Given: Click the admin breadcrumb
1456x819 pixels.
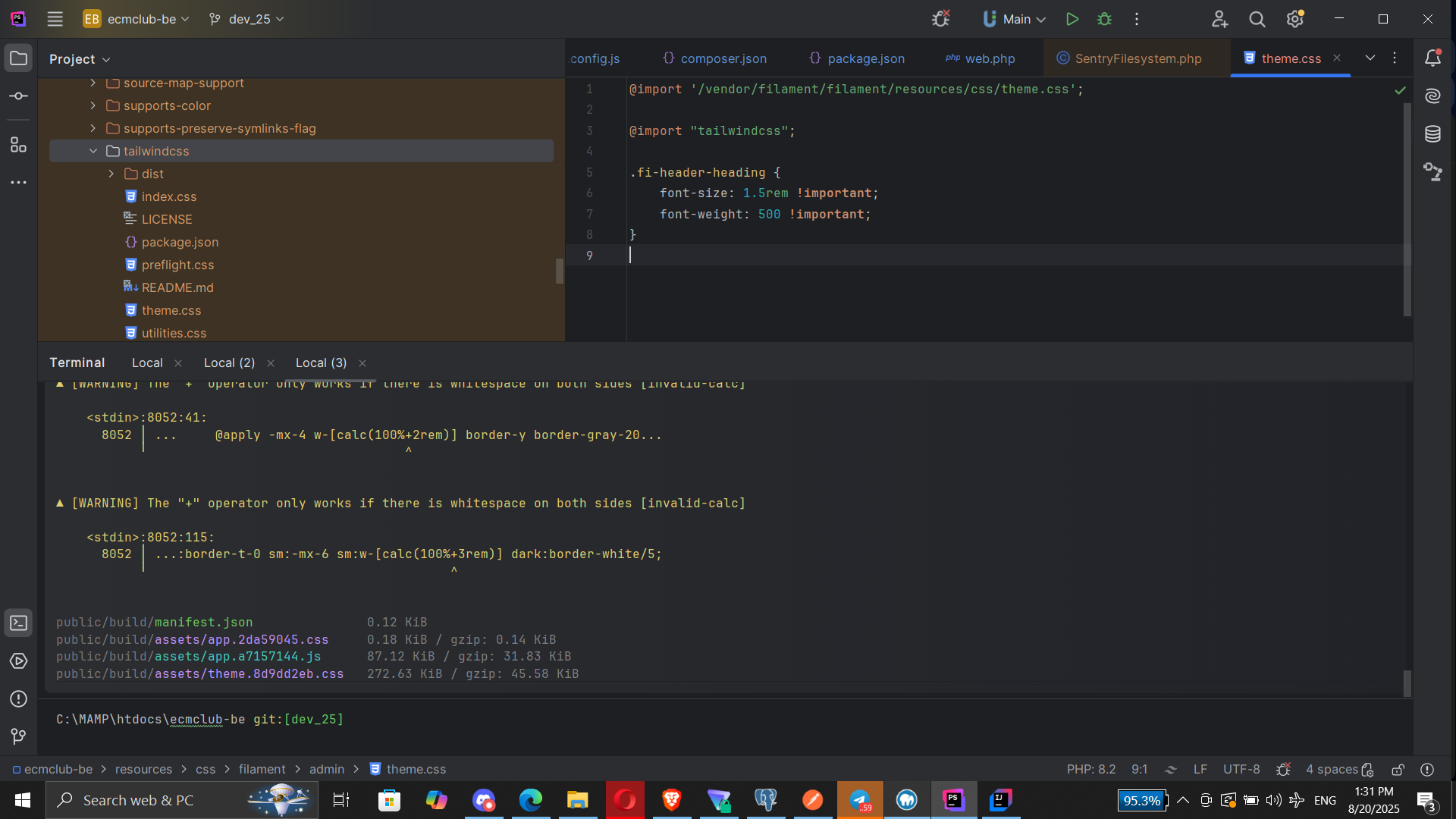Looking at the screenshot, I should tap(327, 769).
